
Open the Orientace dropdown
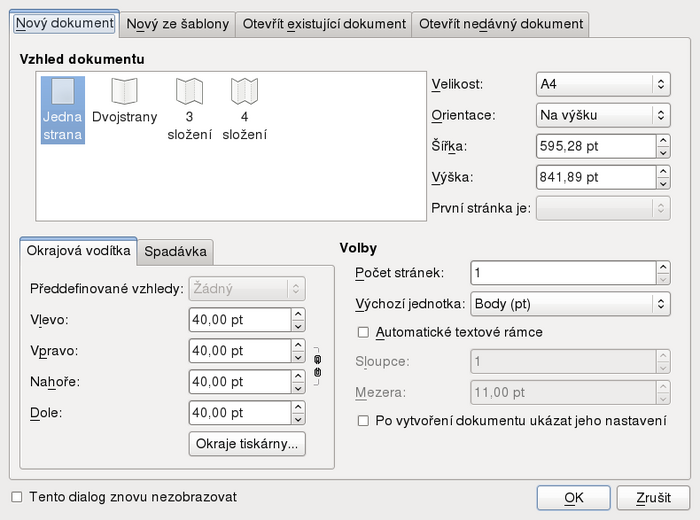click(x=602, y=115)
